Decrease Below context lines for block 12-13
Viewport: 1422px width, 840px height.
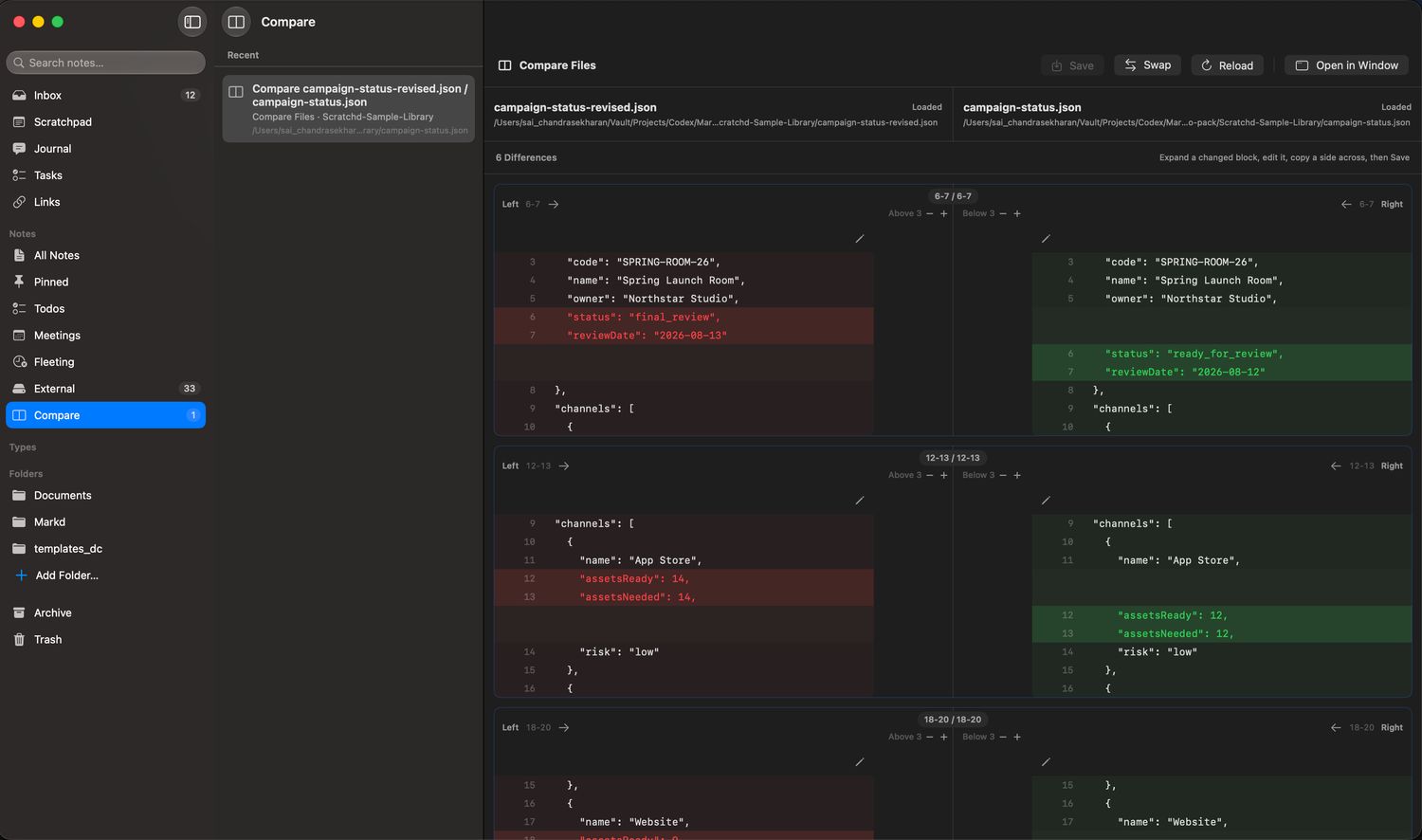click(x=1003, y=476)
